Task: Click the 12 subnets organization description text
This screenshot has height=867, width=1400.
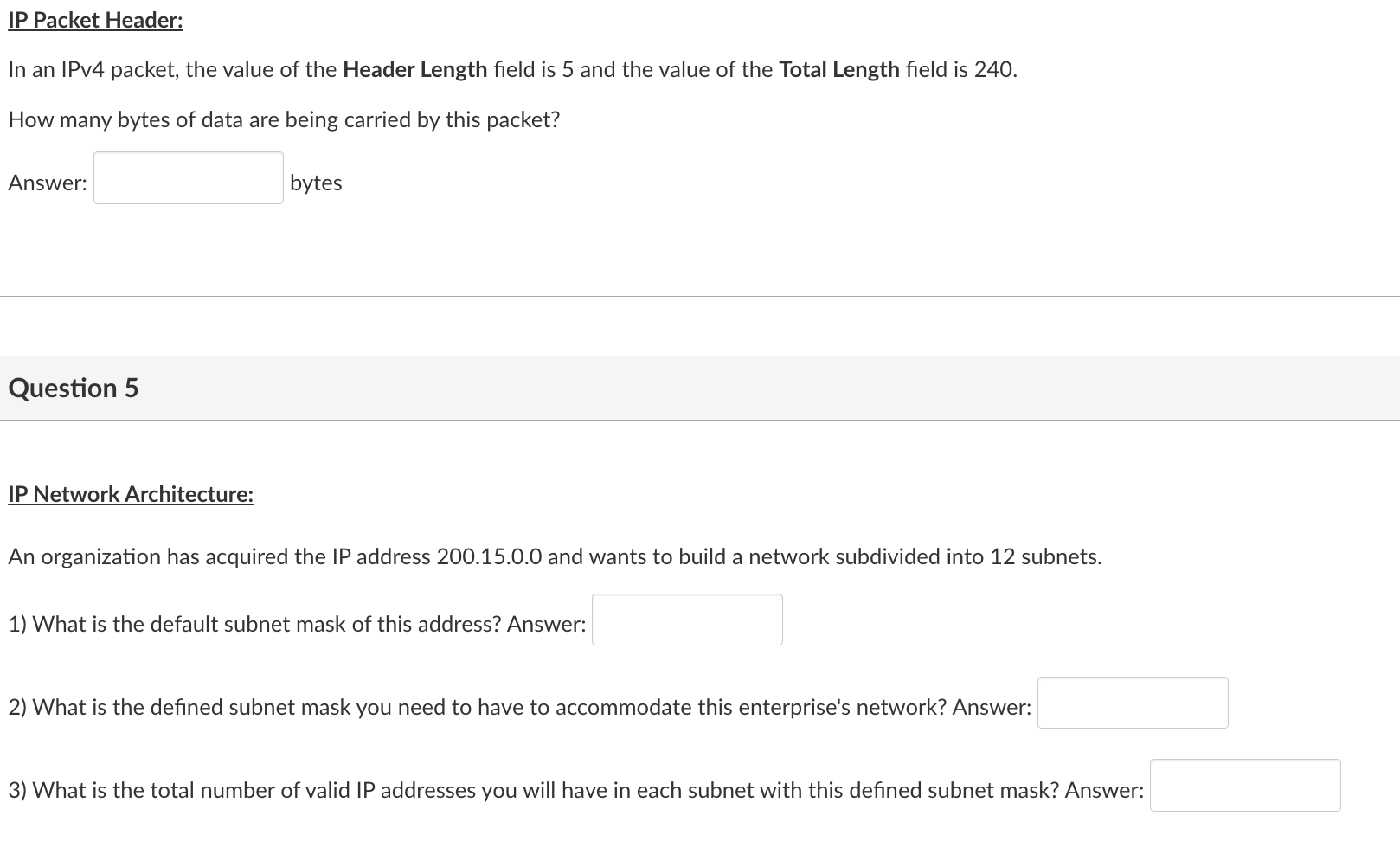Action: [x=554, y=556]
